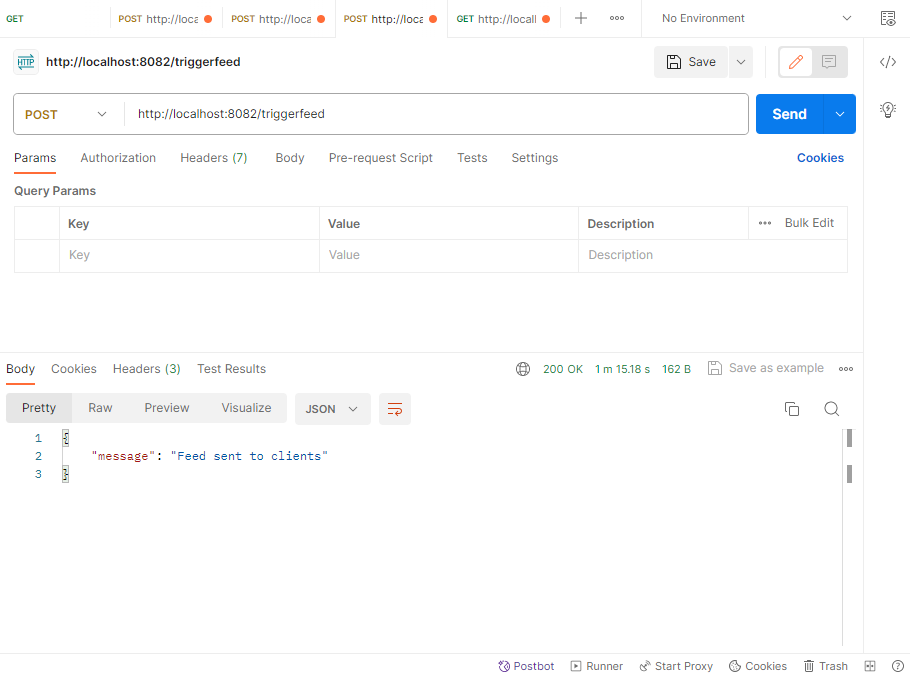The image size is (910, 678).
Task: Click the copy response icon
Action: pos(791,409)
